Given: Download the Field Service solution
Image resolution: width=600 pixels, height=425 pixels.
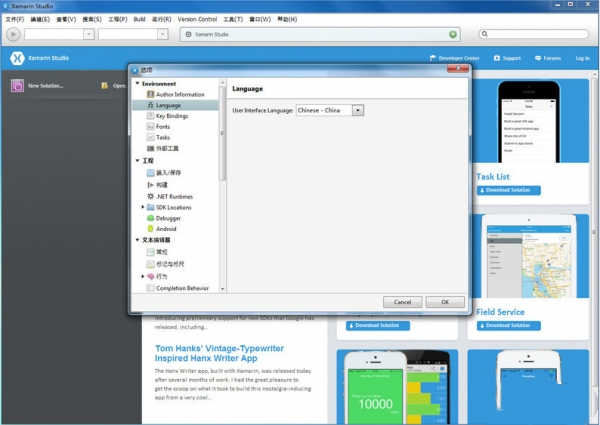Looking at the screenshot, I should click(509, 326).
